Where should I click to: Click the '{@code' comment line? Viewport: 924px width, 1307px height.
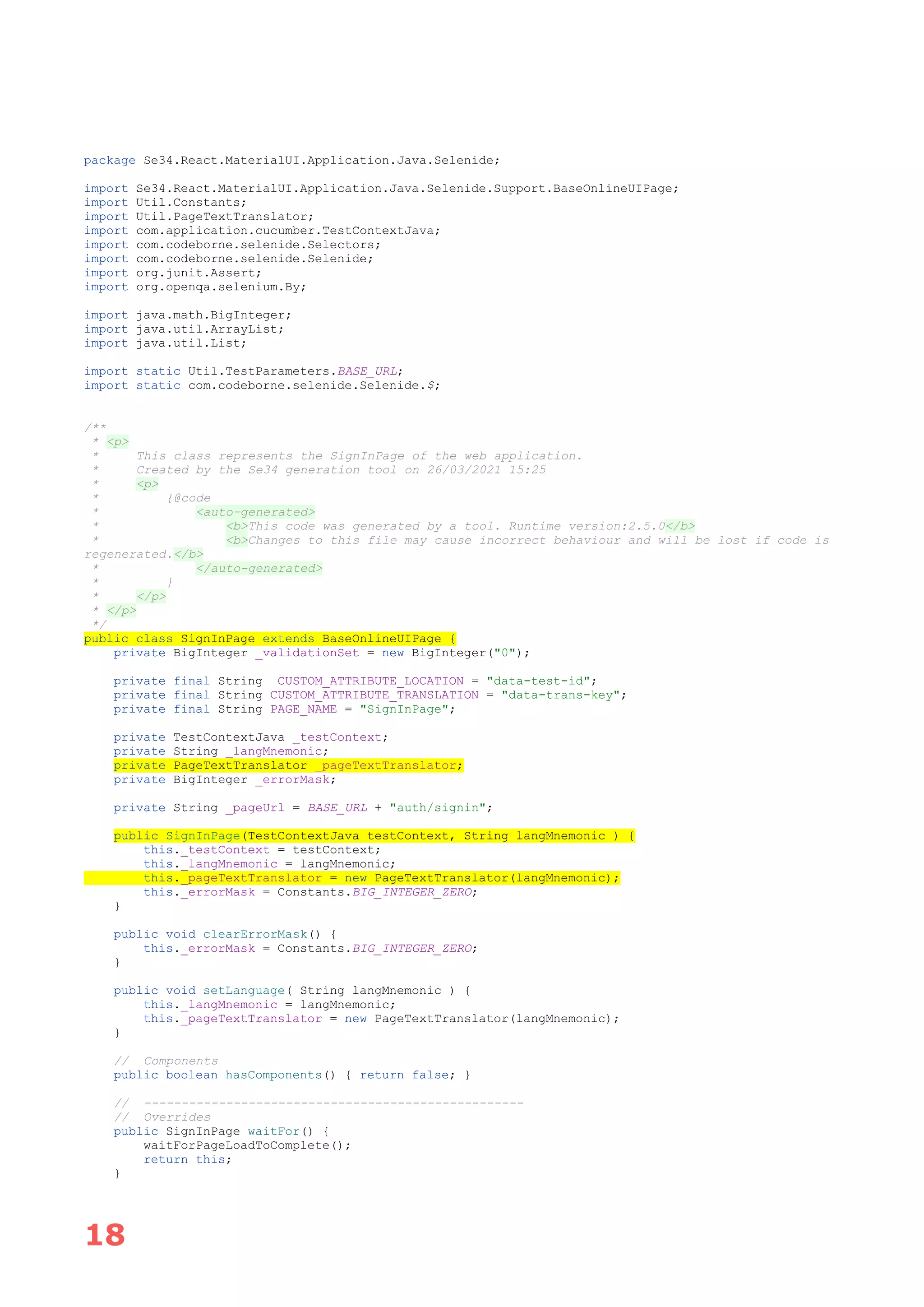[188, 498]
